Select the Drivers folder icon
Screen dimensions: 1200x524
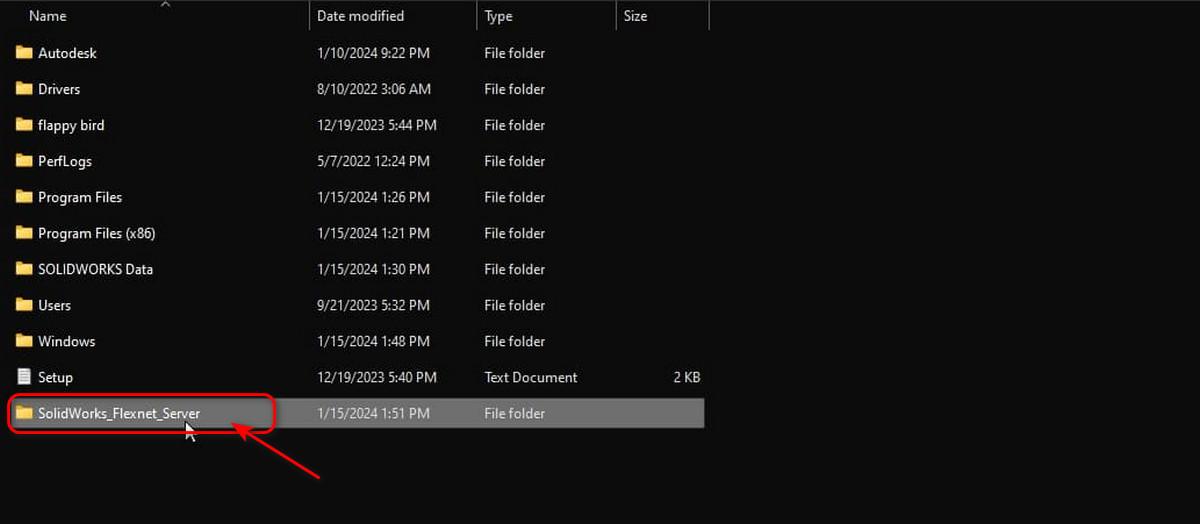[x=25, y=89]
